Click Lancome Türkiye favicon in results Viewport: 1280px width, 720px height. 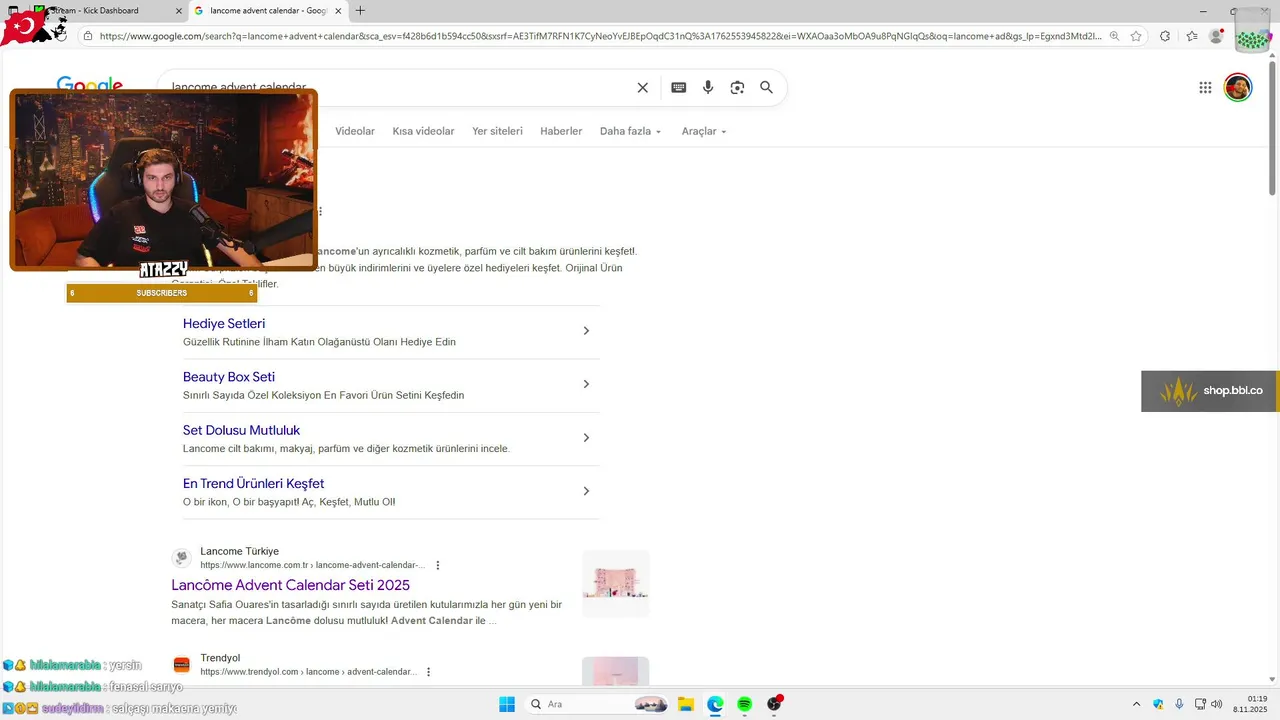[x=181, y=558]
